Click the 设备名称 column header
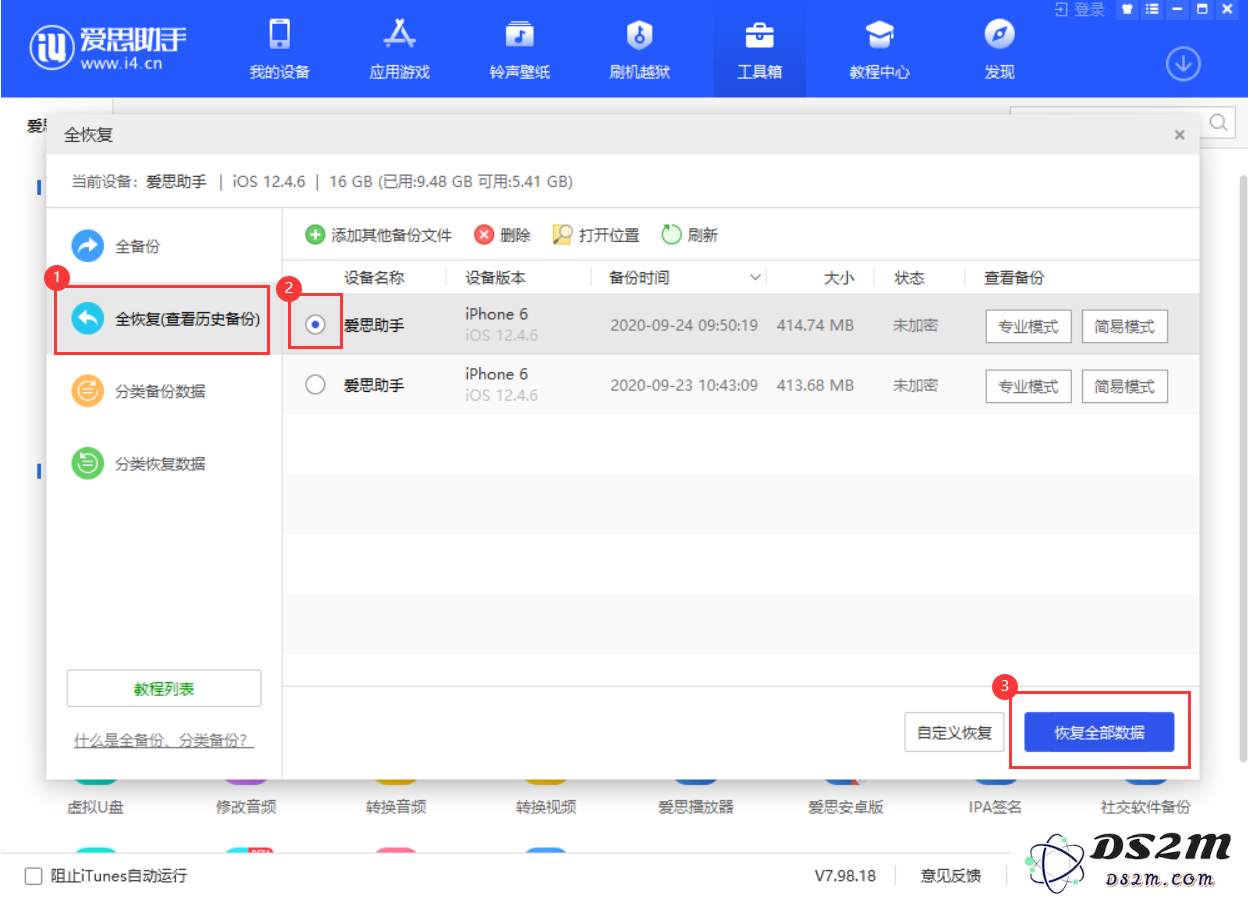This screenshot has width=1248, height=897. pyautogui.click(x=374, y=278)
